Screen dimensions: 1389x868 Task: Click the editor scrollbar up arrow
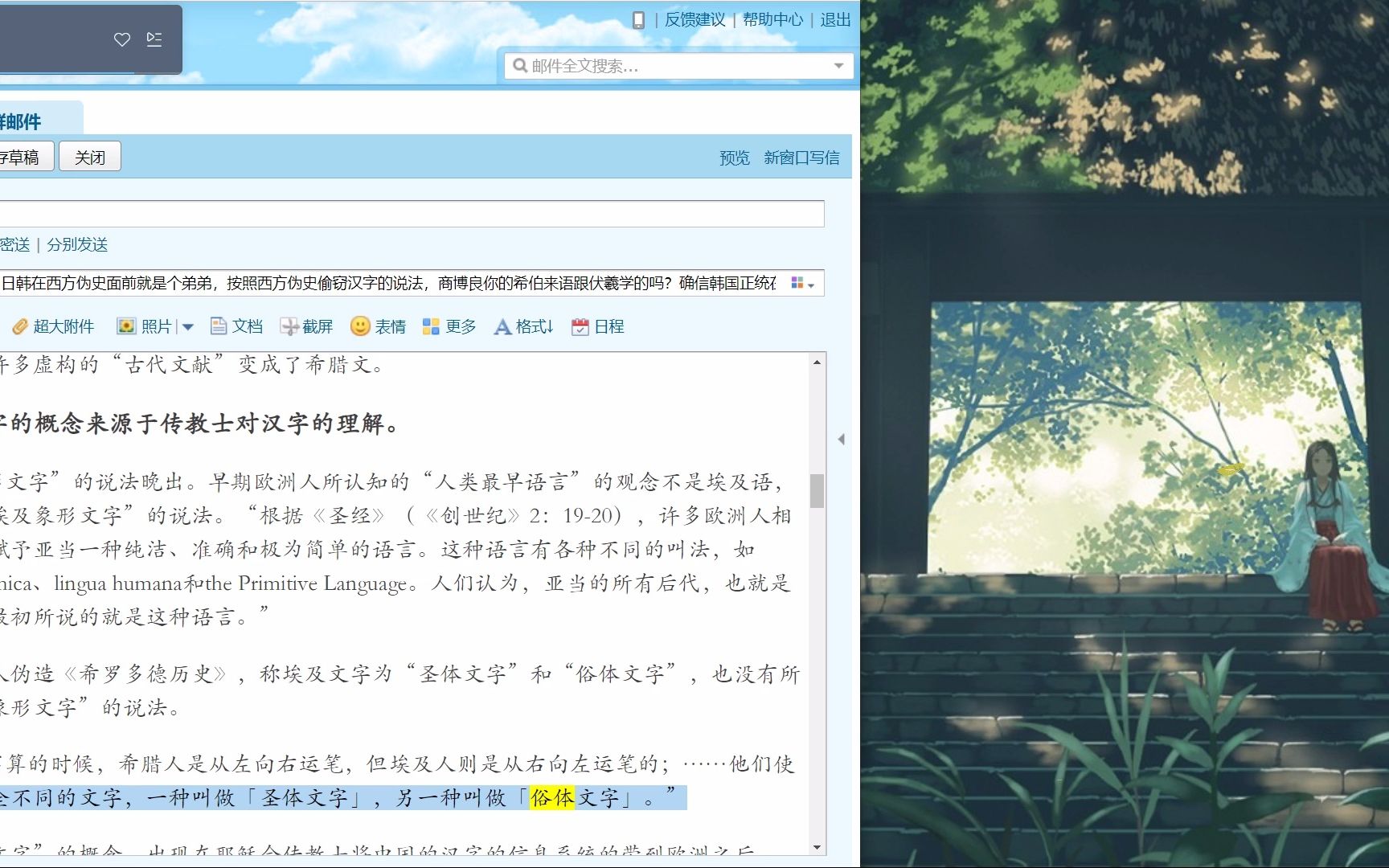[817, 362]
